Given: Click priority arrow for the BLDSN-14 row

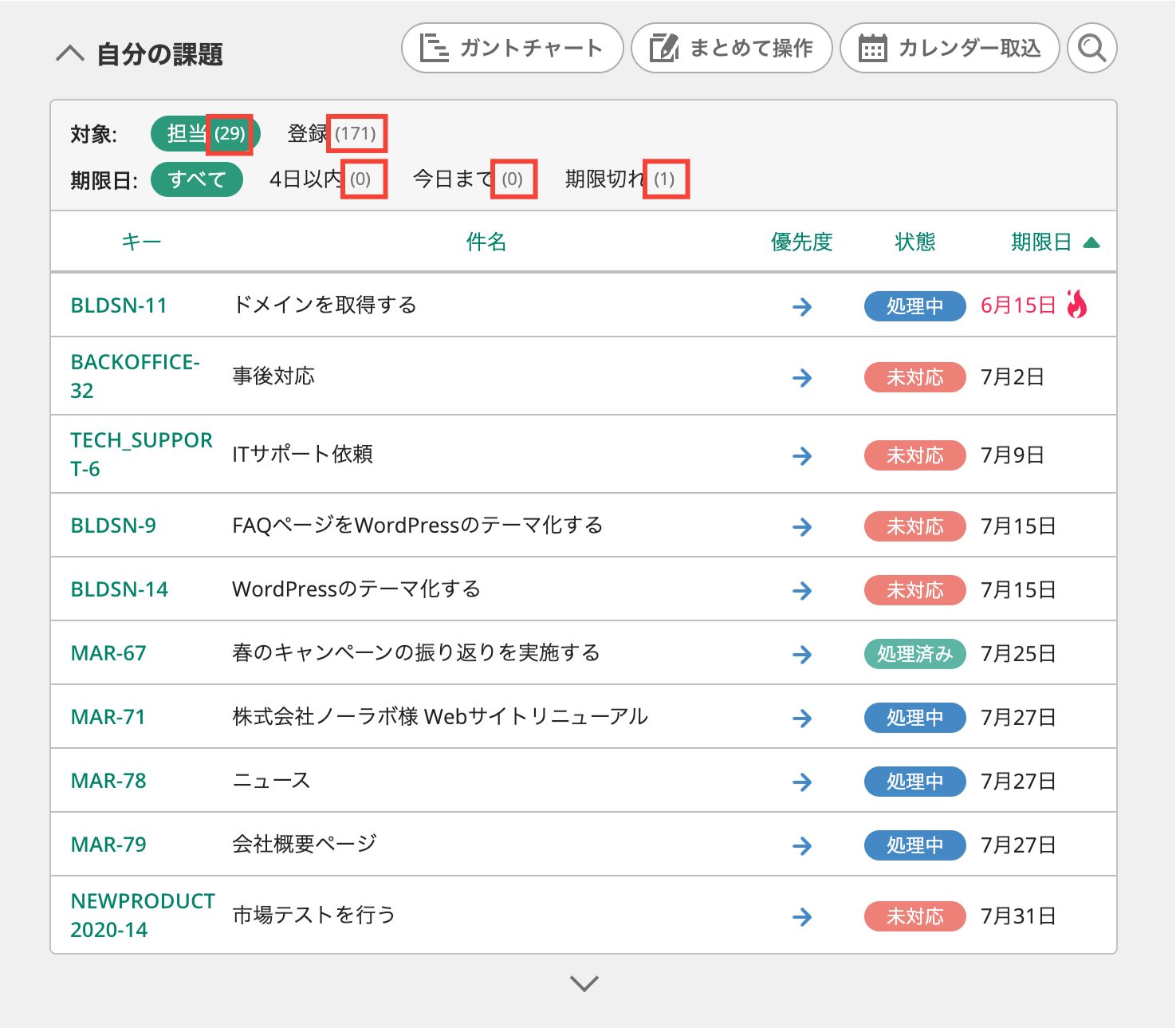Looking at the screenshot, I should click(x=802, y=590).
